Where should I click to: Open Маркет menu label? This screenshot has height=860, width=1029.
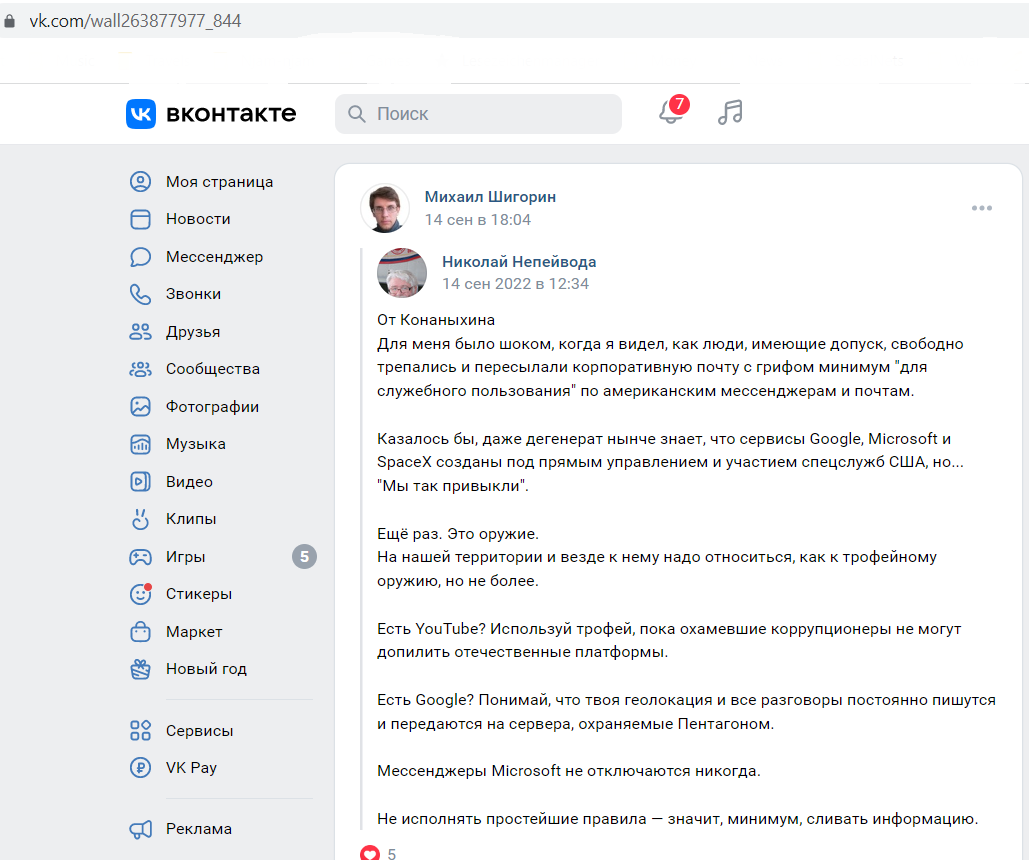194,632
